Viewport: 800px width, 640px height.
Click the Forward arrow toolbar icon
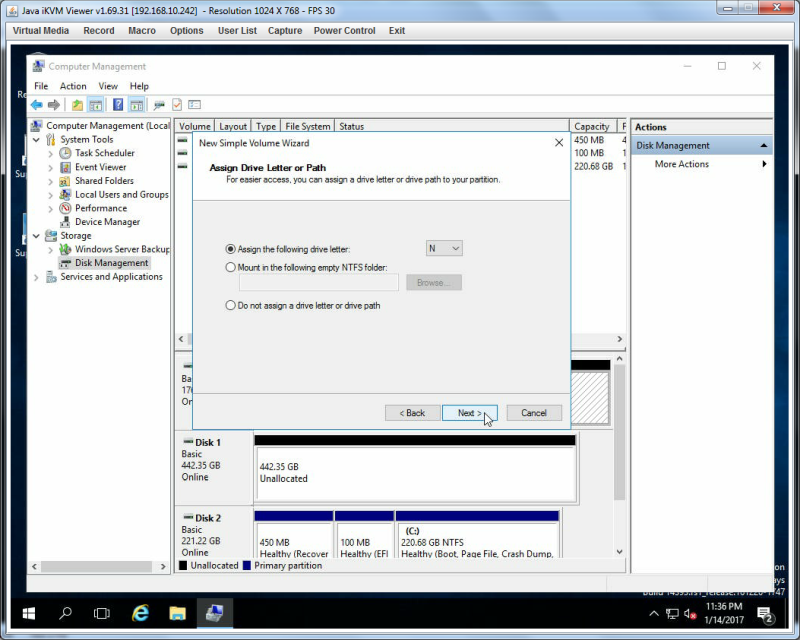pos(54,105)
